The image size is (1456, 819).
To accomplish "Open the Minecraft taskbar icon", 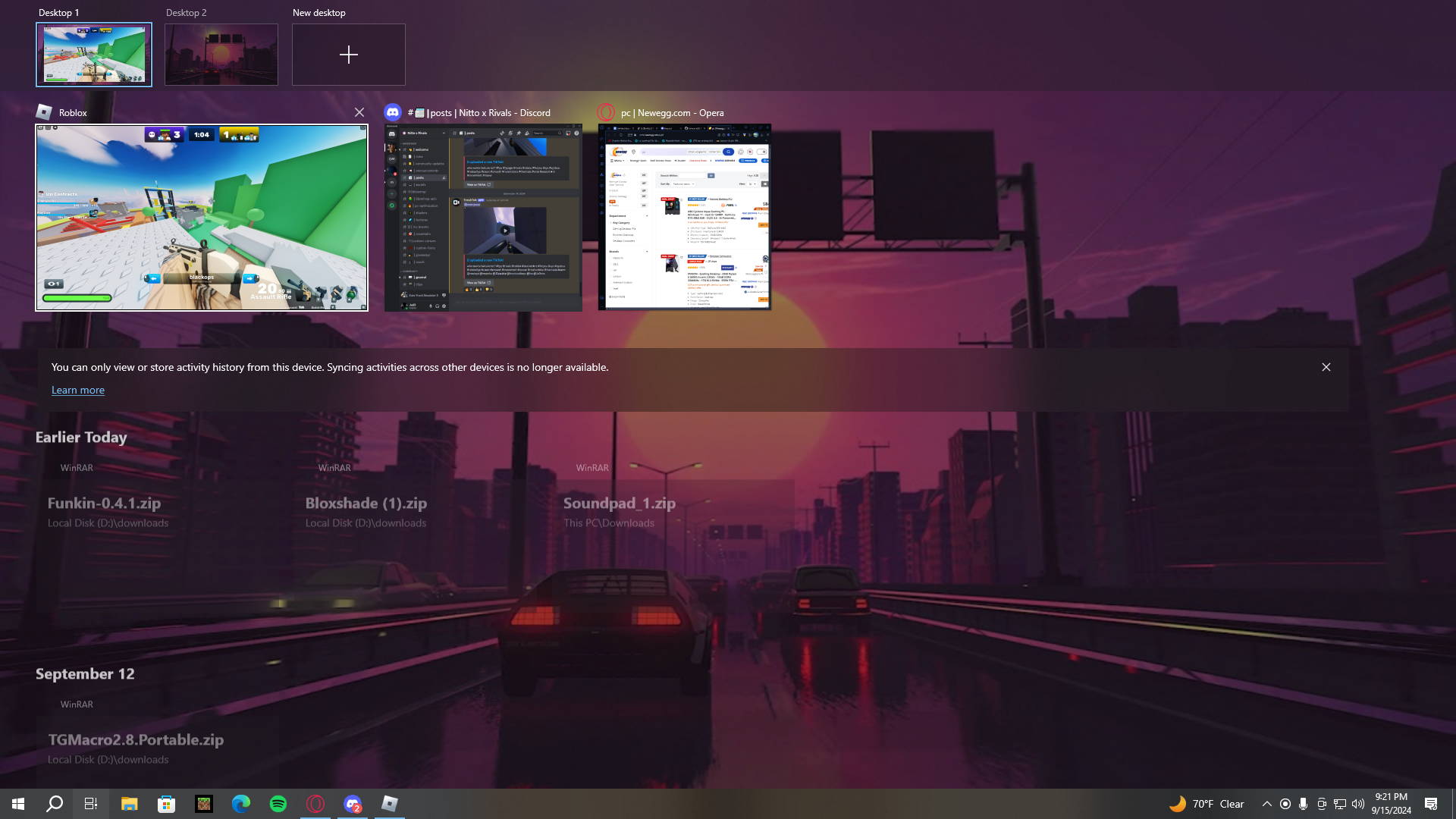I will click(203, 804).
